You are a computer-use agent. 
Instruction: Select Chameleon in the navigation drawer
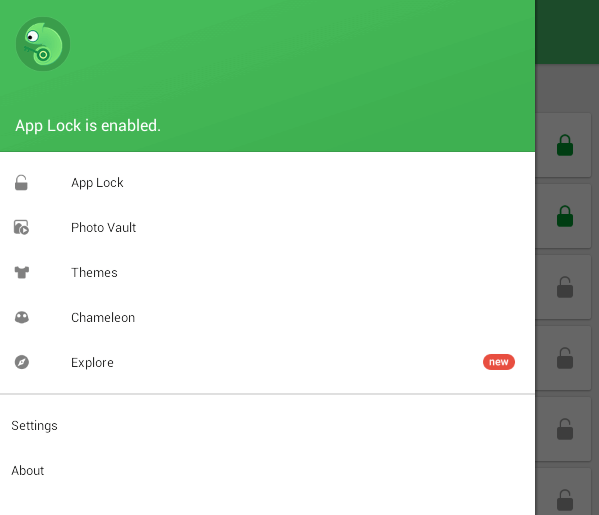(267, 317)
